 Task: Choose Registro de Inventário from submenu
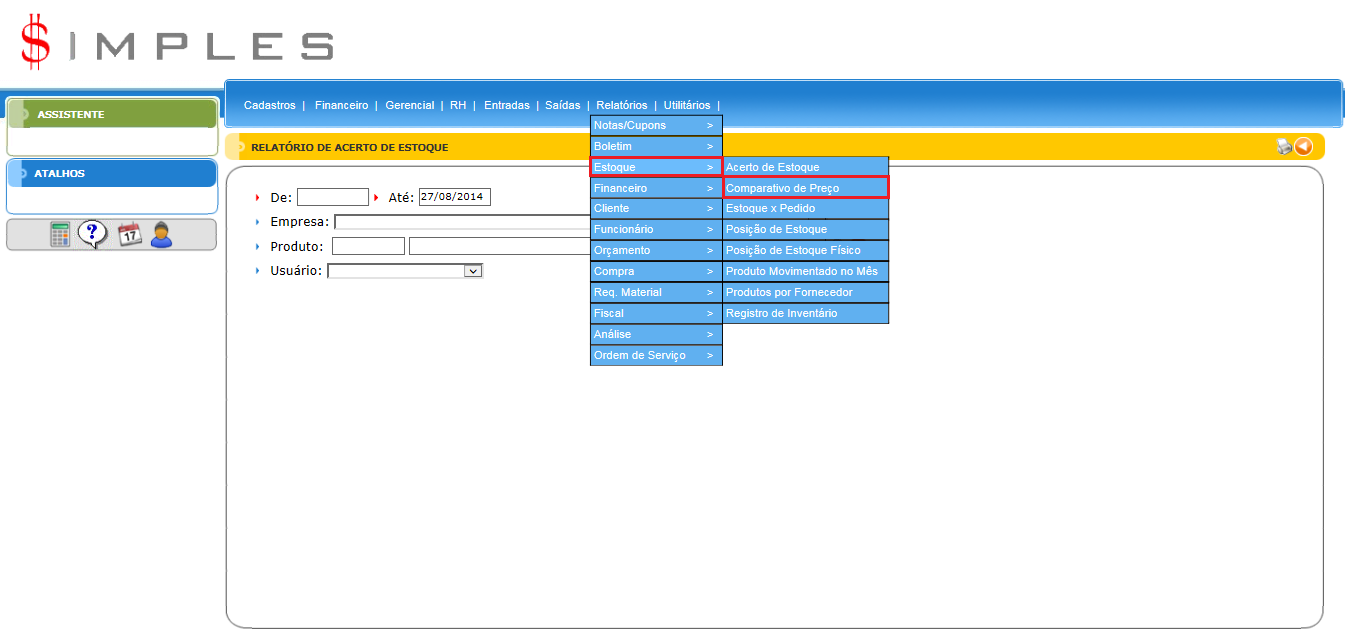[x=805, y=313]
